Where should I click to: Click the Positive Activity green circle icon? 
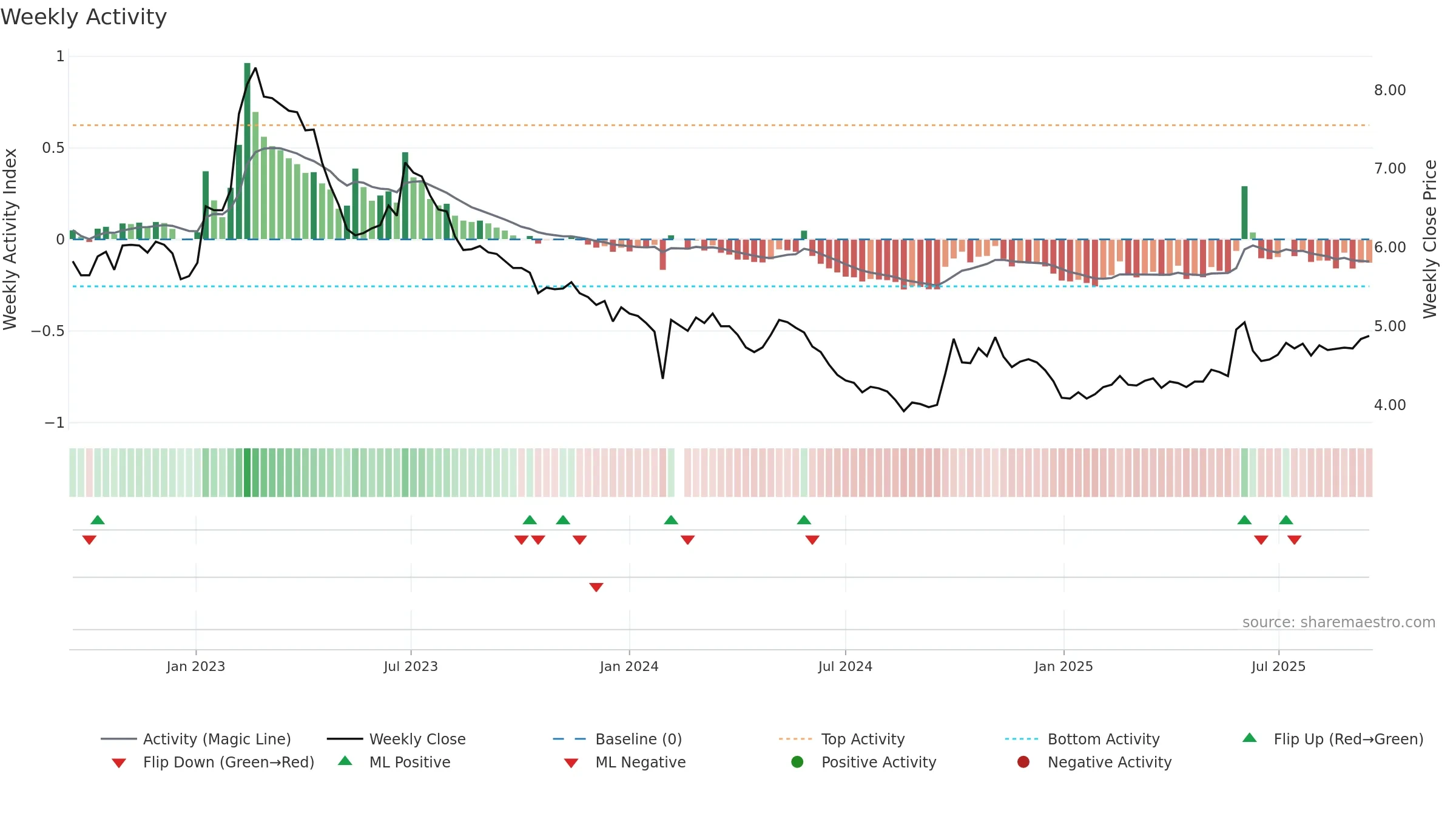click(797, 761)
